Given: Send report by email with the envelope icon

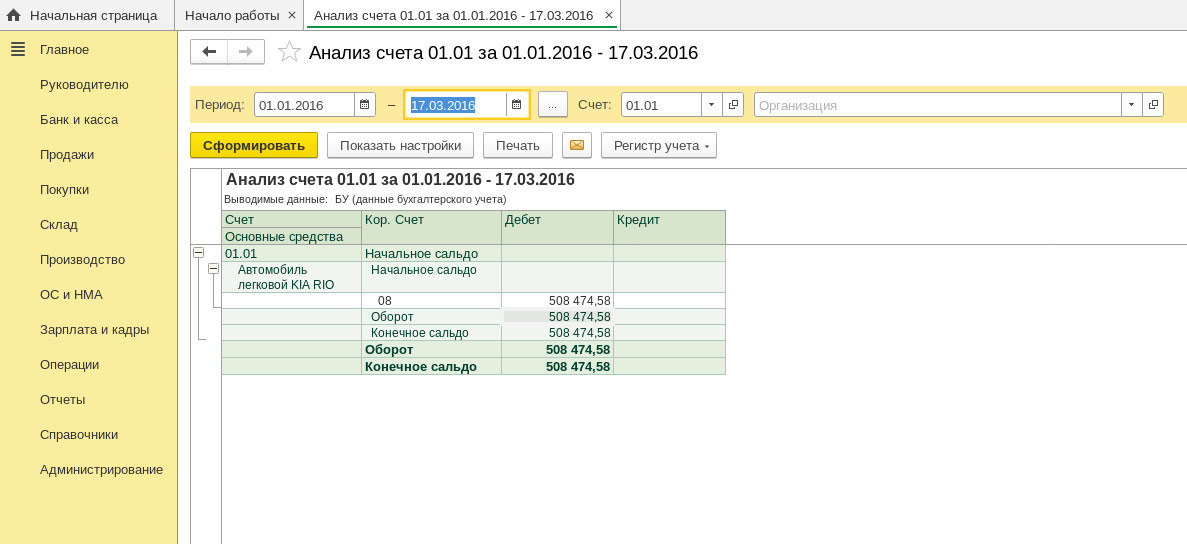Looking at the screenshot, I should [577, 145].
